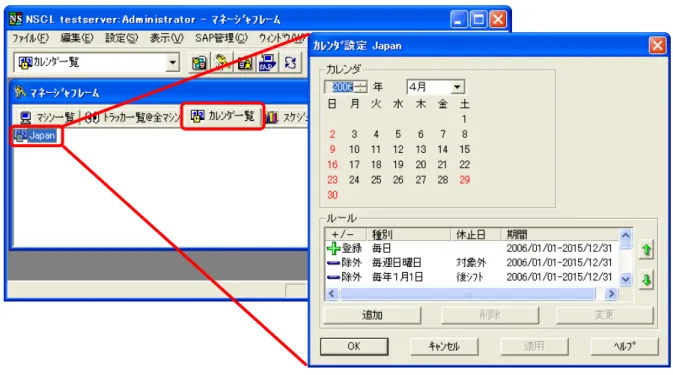This screenshot has height=375, width=673.
Task: Decrease the year with the down spinner arrow
Action: click(x=361, y=90)
